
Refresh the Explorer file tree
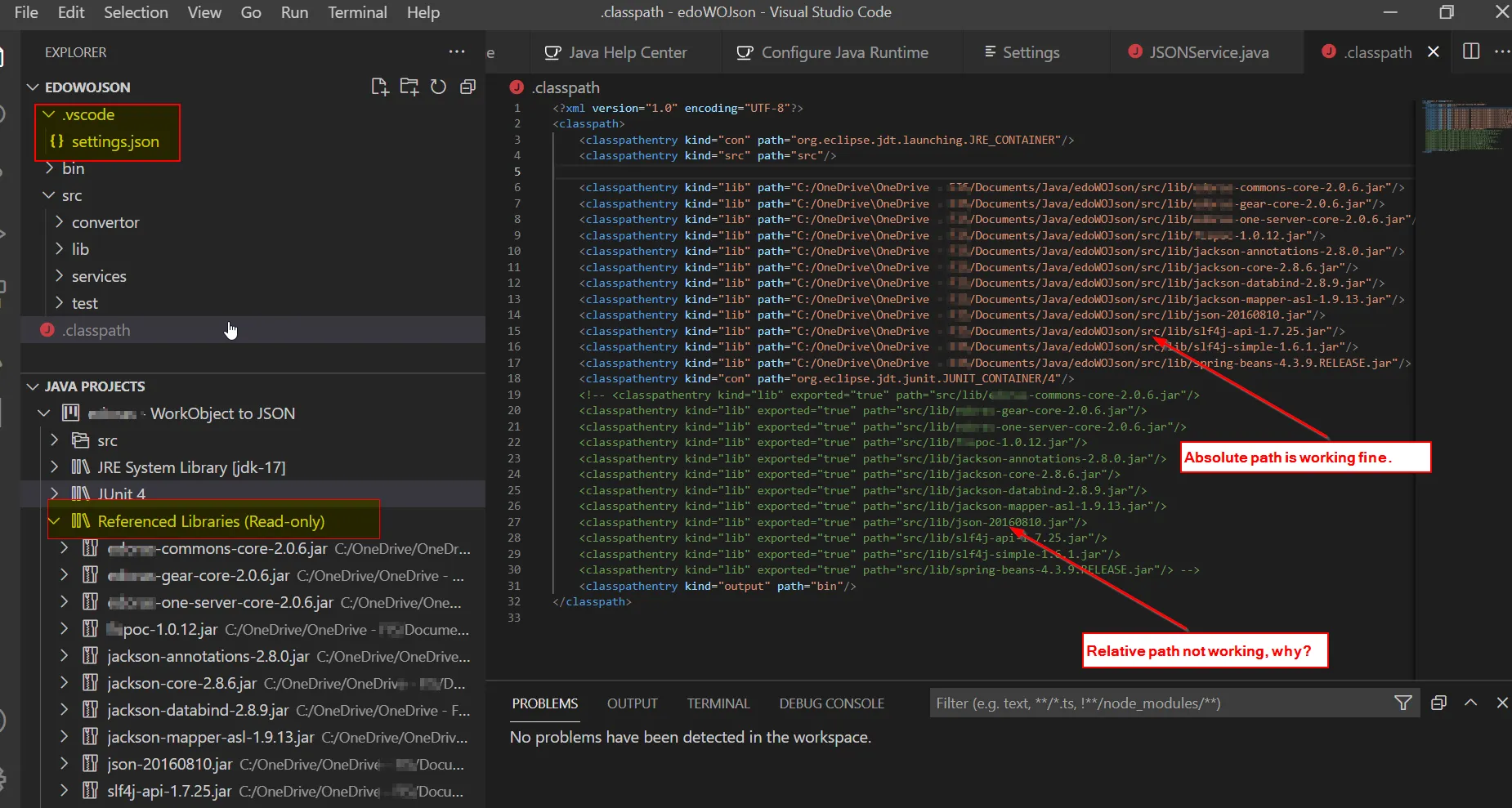[x=439, y=87]
